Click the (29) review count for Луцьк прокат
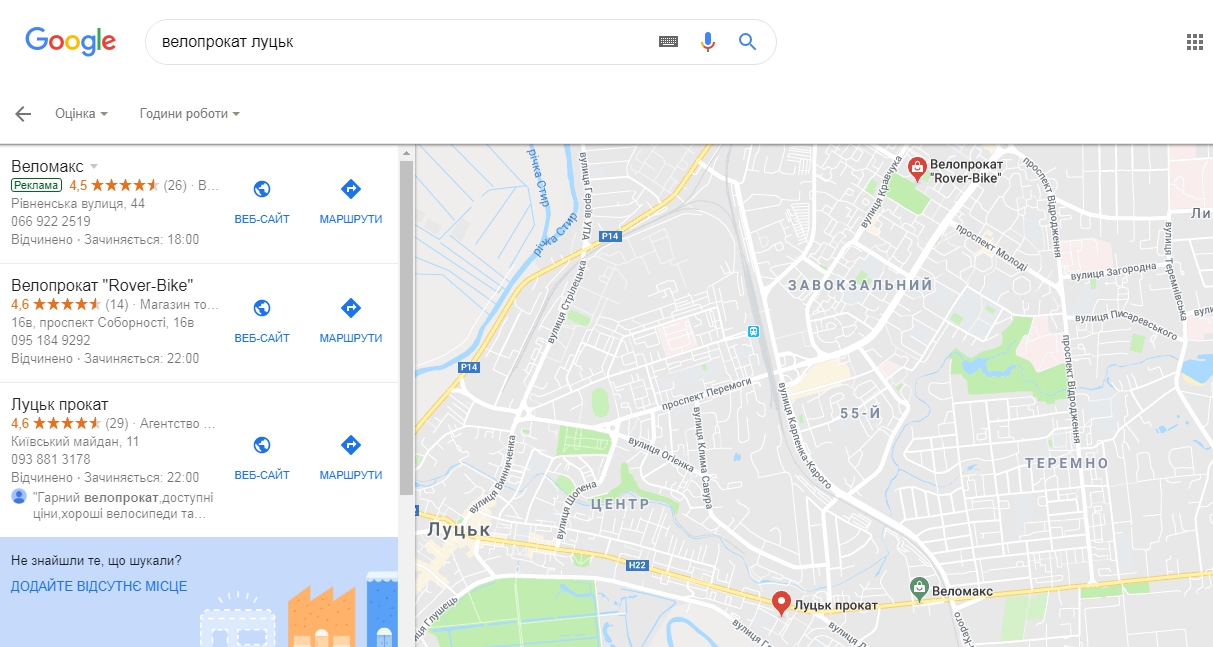This screenshot has width=1213, height=647. tap(117, 423)
